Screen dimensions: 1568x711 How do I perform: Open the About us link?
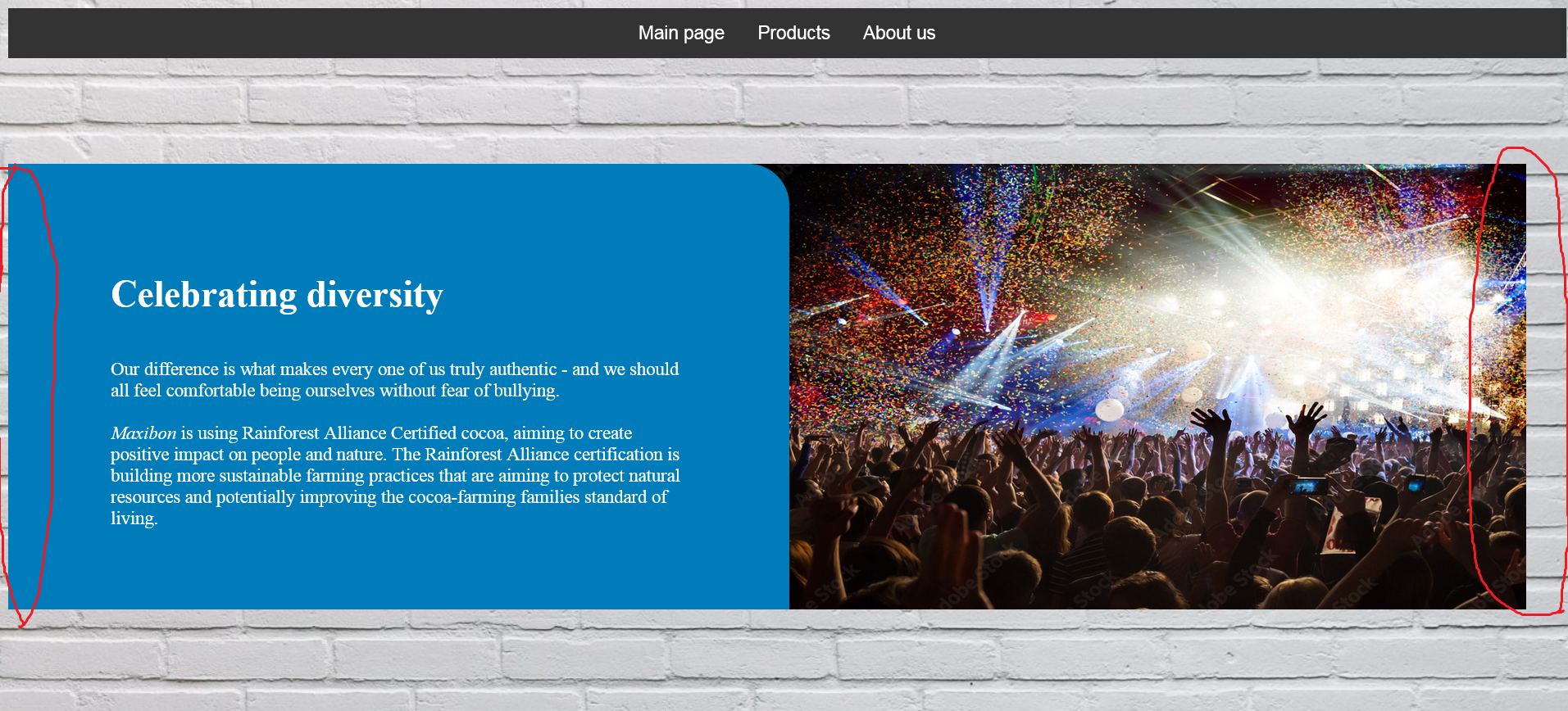tap(898, 33)
